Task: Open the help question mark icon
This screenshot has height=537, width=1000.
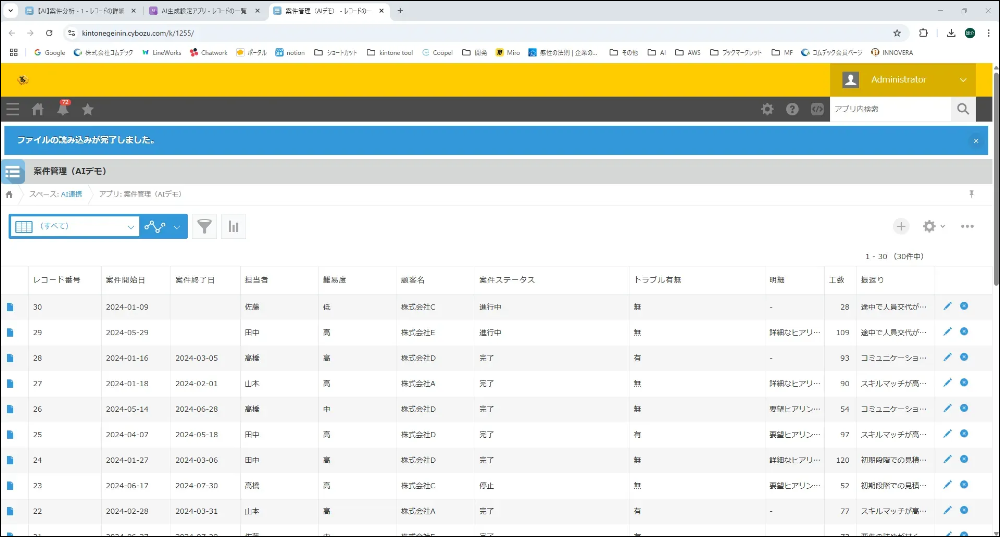Action: pos(792,109)
